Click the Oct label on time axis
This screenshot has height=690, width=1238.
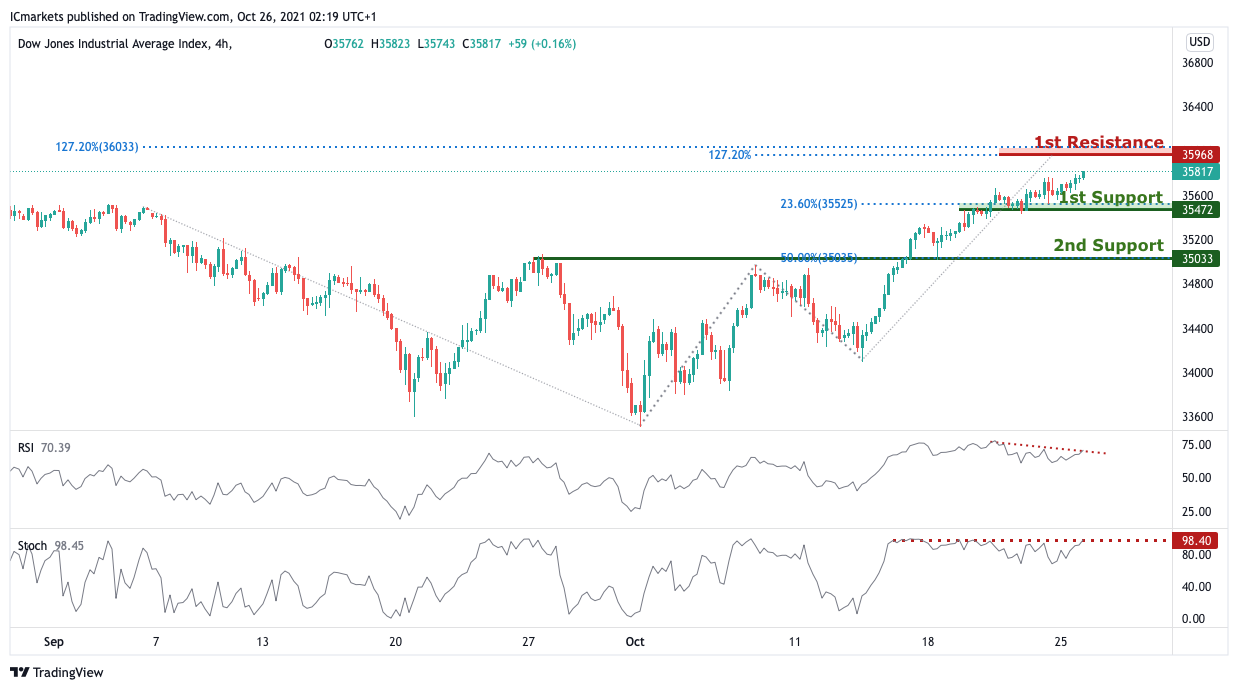click(634, 640)
